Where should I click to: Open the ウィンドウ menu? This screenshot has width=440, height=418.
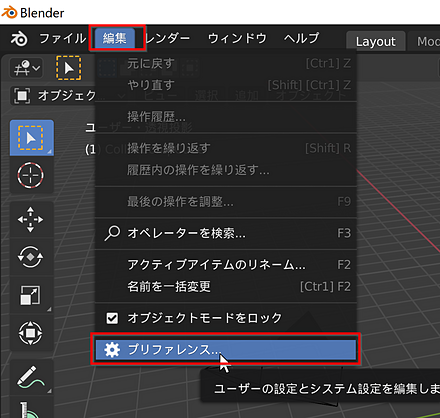click(237, 39)
